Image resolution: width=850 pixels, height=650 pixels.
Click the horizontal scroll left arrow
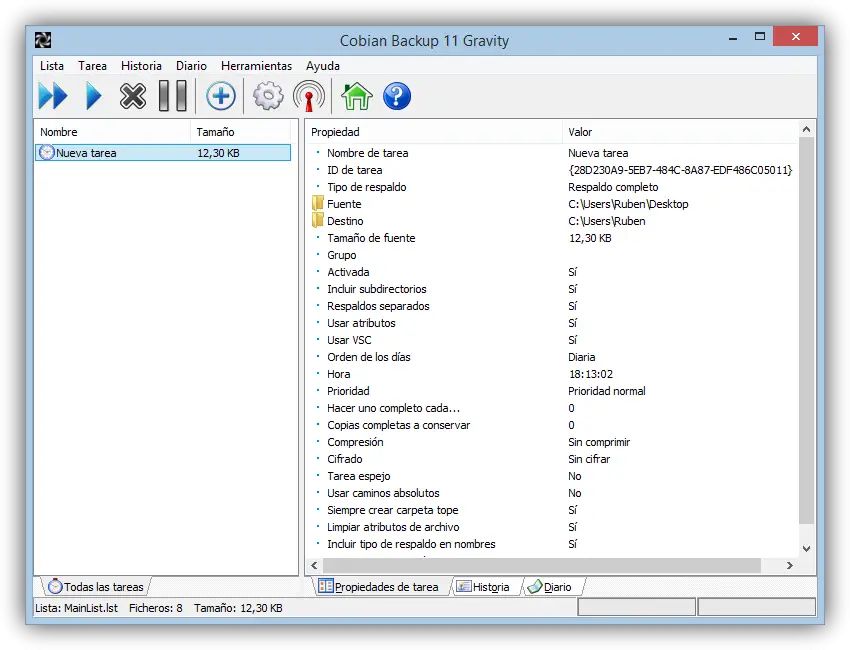(x=314, y=565)
